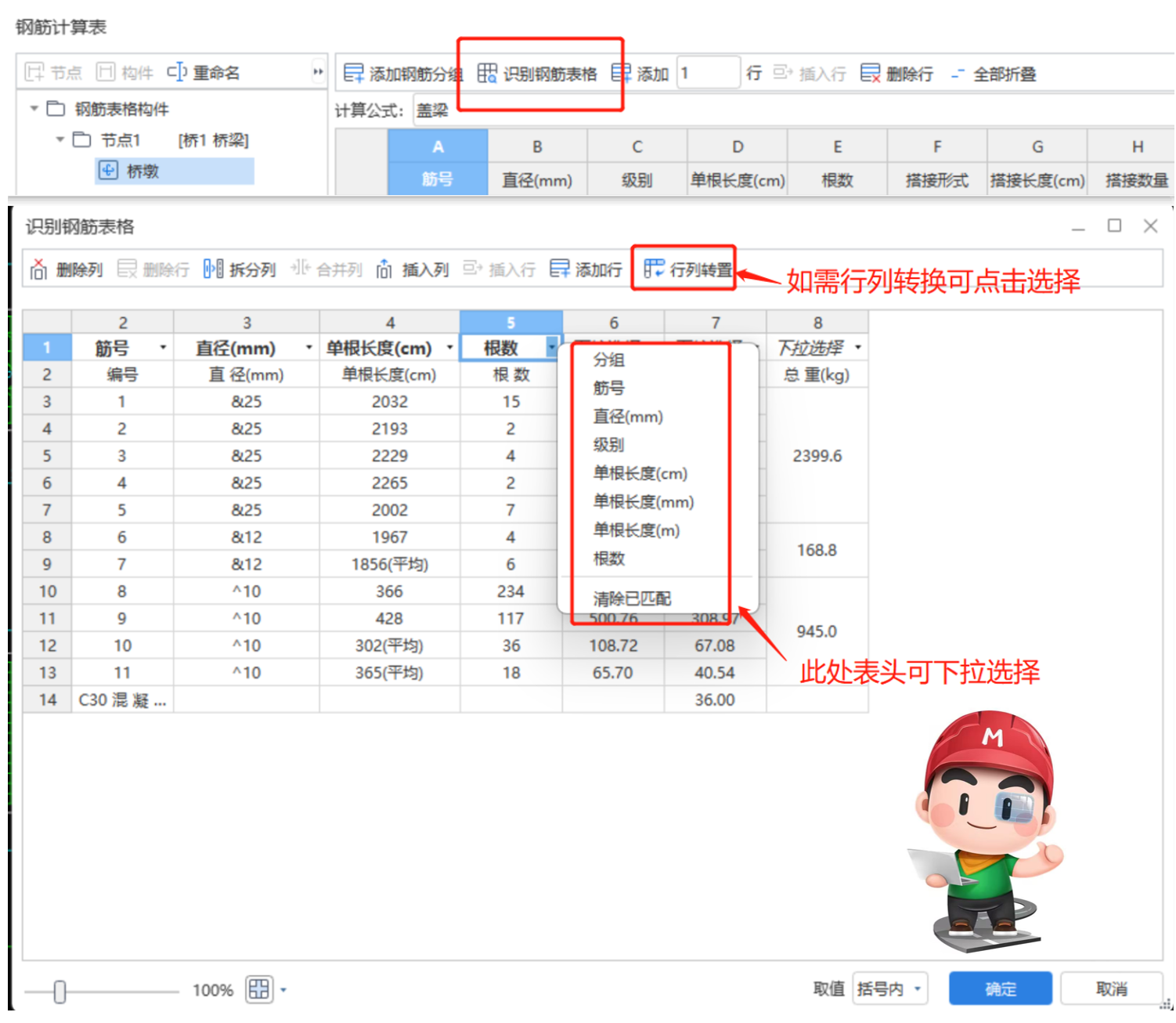1176x1023 pixels.
Task: Select the 删除列 tool in the dialog toolbar
Action: (x=67, y=269)
